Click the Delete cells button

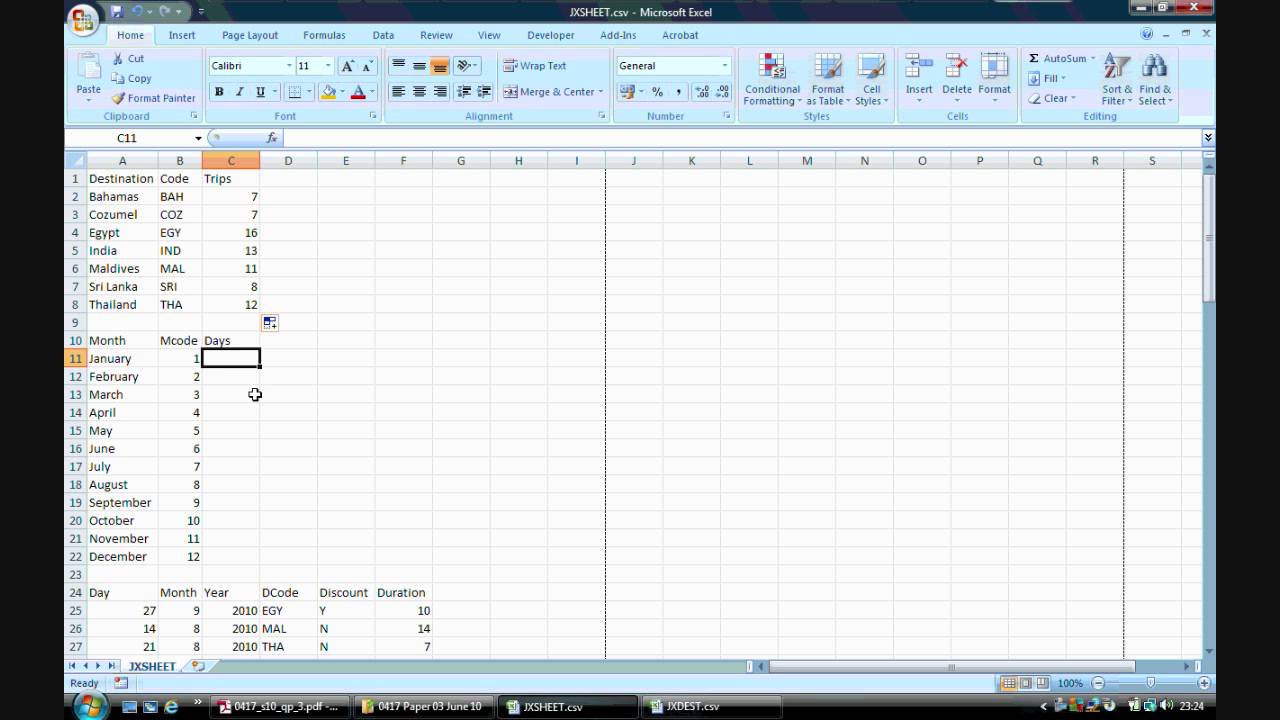[957, 78]
